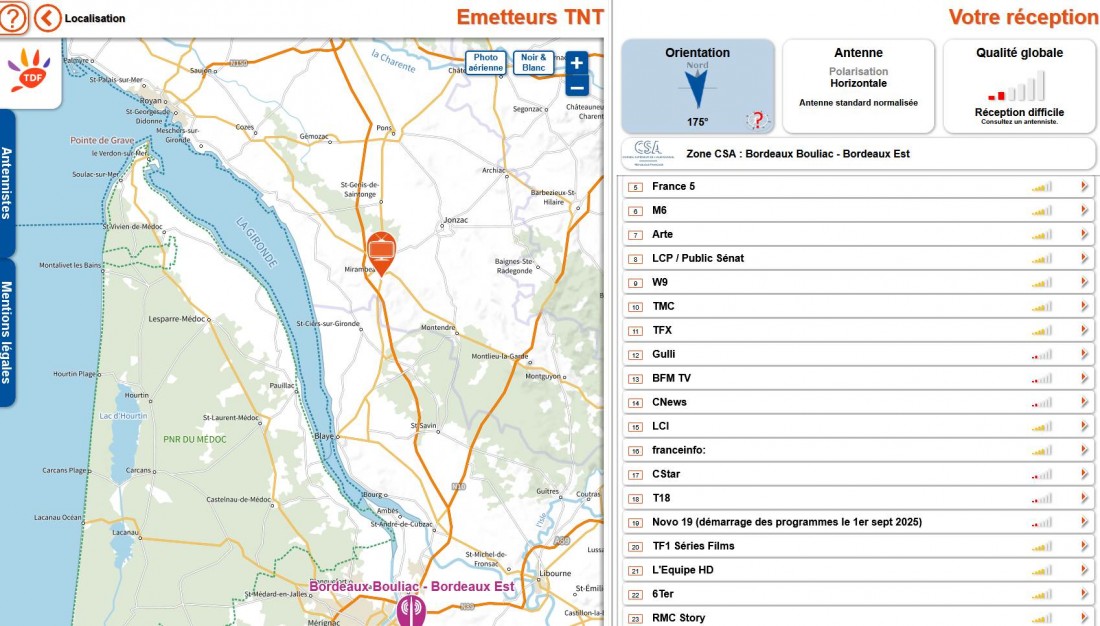
Task: Click the RMC Story row arrow
Action: coord(1084,618)
